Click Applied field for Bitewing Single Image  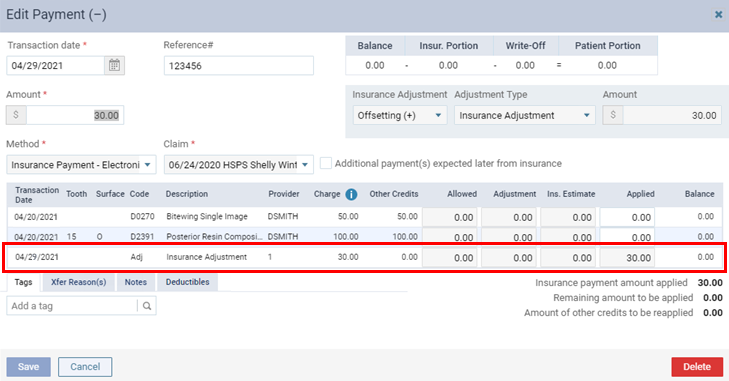click(627, 217)
